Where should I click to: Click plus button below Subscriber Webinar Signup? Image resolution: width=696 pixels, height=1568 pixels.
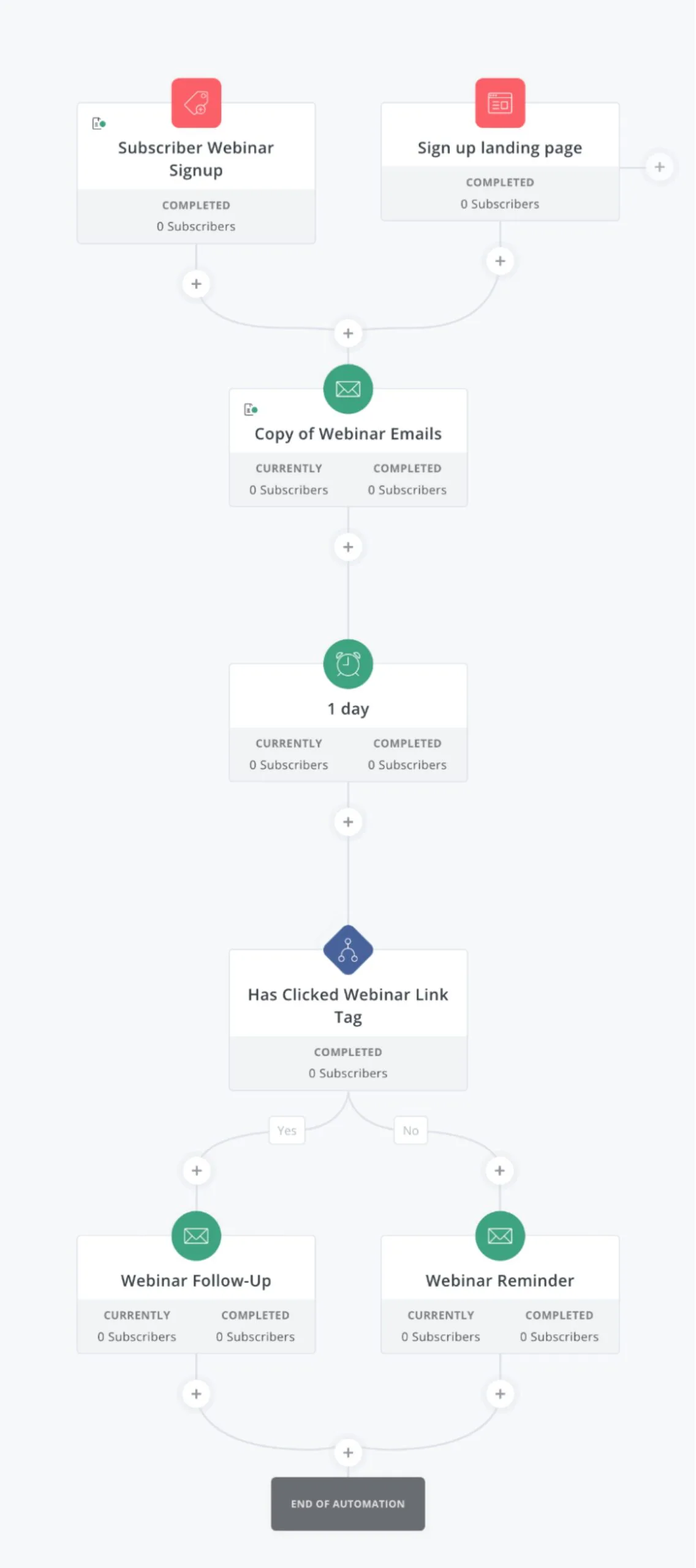(196, 284)
